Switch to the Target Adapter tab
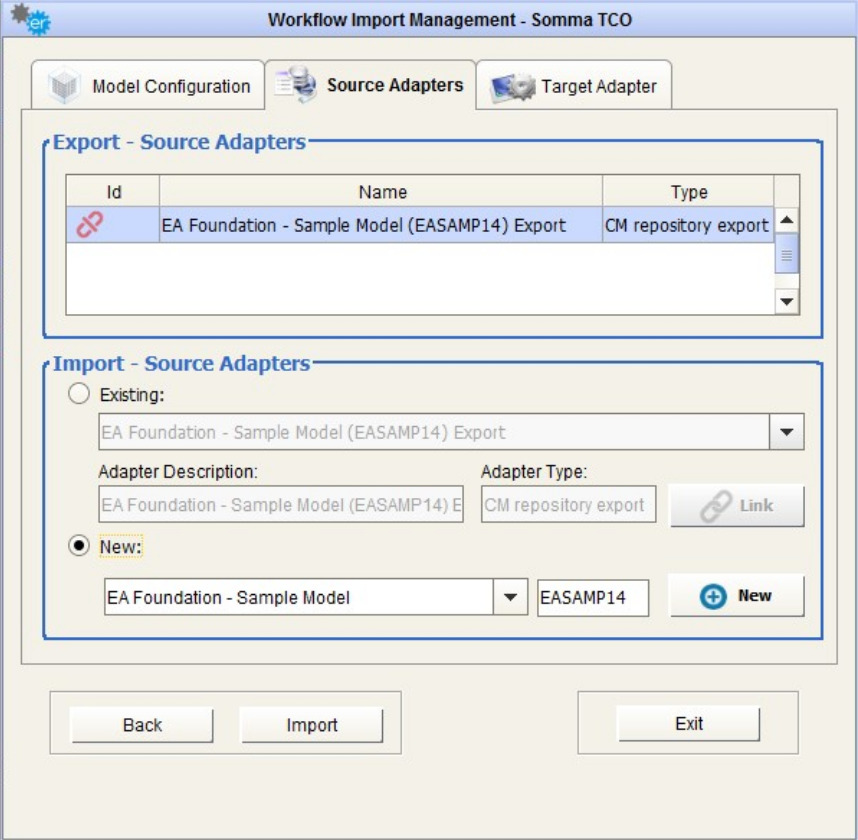Viewport: 858px width, 840px height. pyautogui.click(x=574, y=85)
